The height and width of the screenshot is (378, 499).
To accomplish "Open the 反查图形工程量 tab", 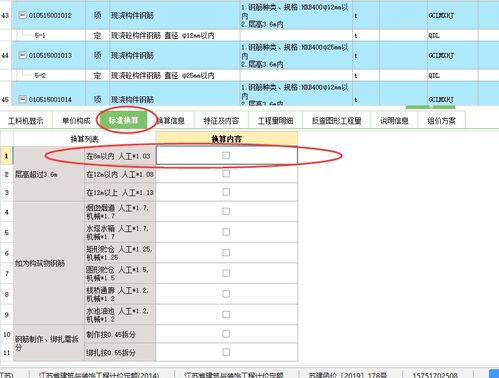I will click(337, 121).
